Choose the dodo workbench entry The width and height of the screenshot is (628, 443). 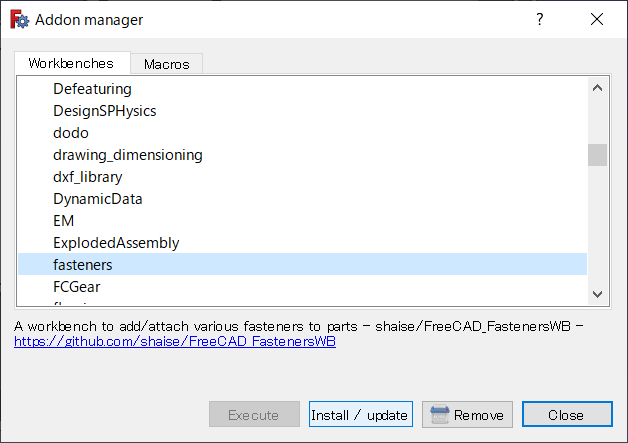tap(70, 133)
